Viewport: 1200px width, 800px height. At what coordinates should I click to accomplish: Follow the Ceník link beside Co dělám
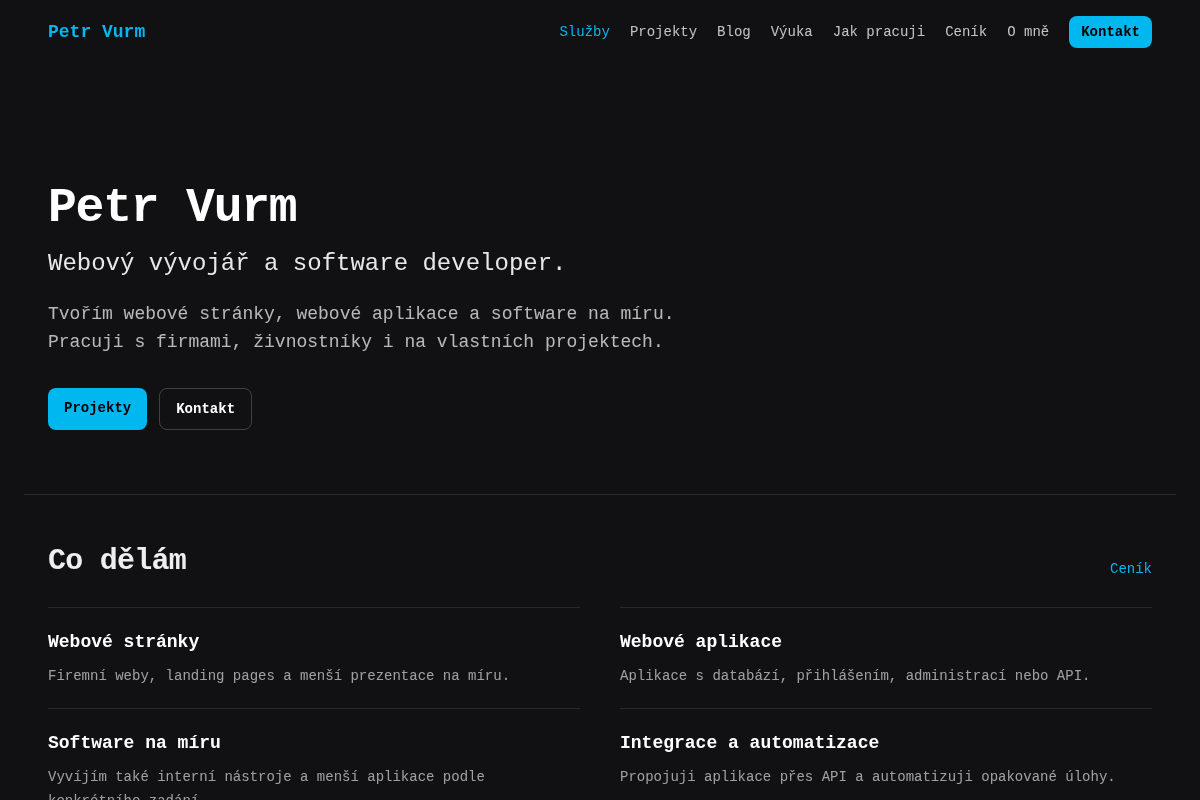pos(1131,569)
